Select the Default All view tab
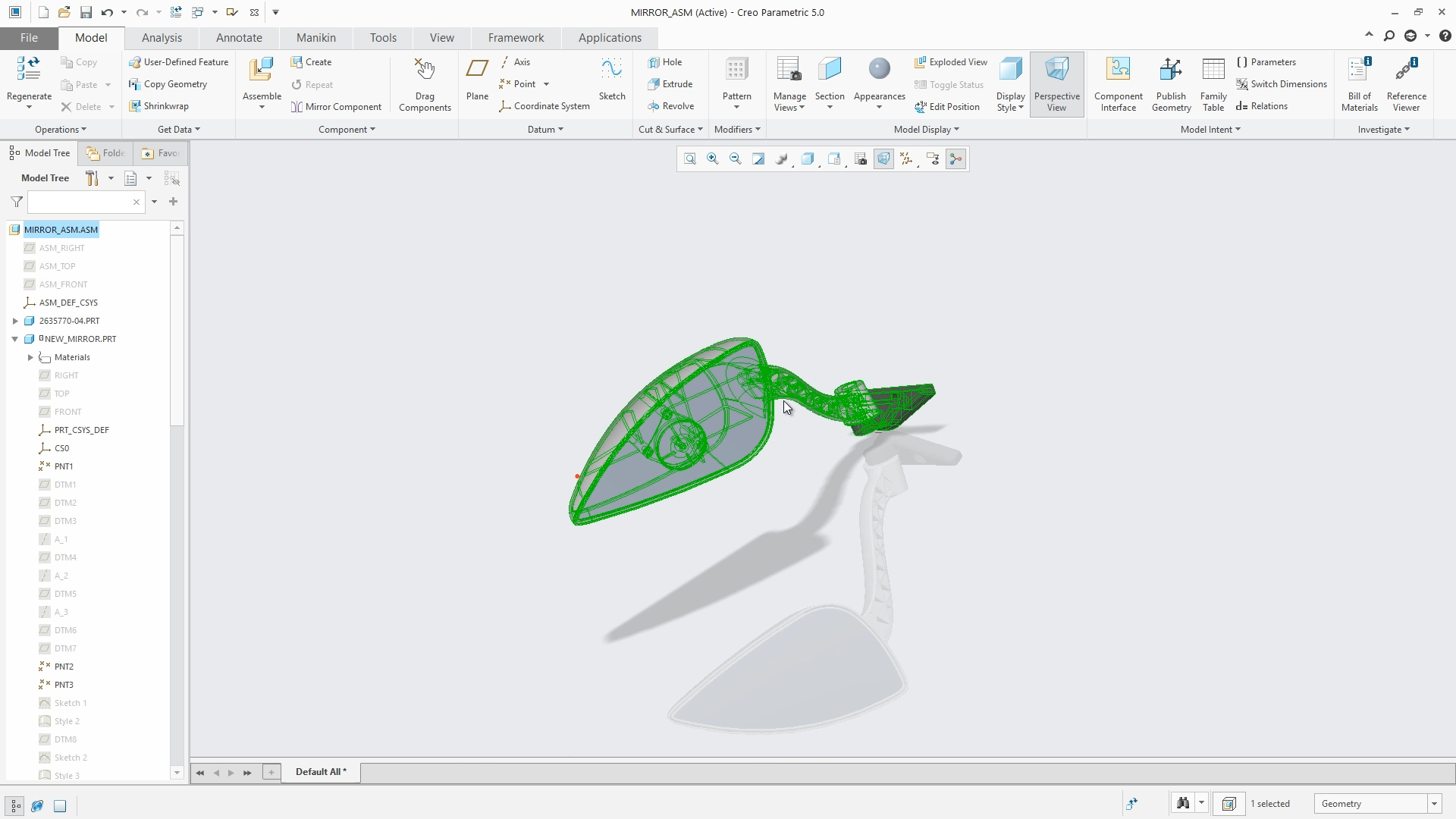This screenshot has width=1456, height=819. [321, 772]
